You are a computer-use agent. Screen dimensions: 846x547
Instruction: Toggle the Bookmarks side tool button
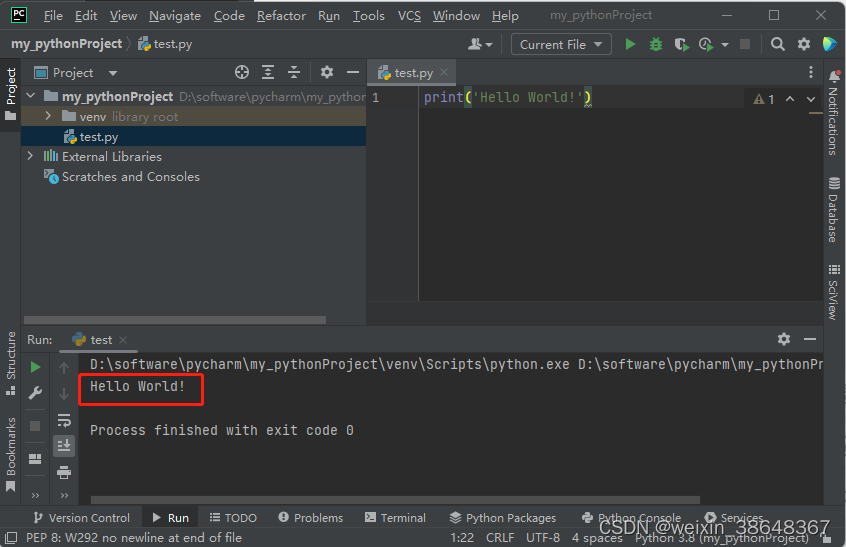pyautogui.click(x=10, y=454)
